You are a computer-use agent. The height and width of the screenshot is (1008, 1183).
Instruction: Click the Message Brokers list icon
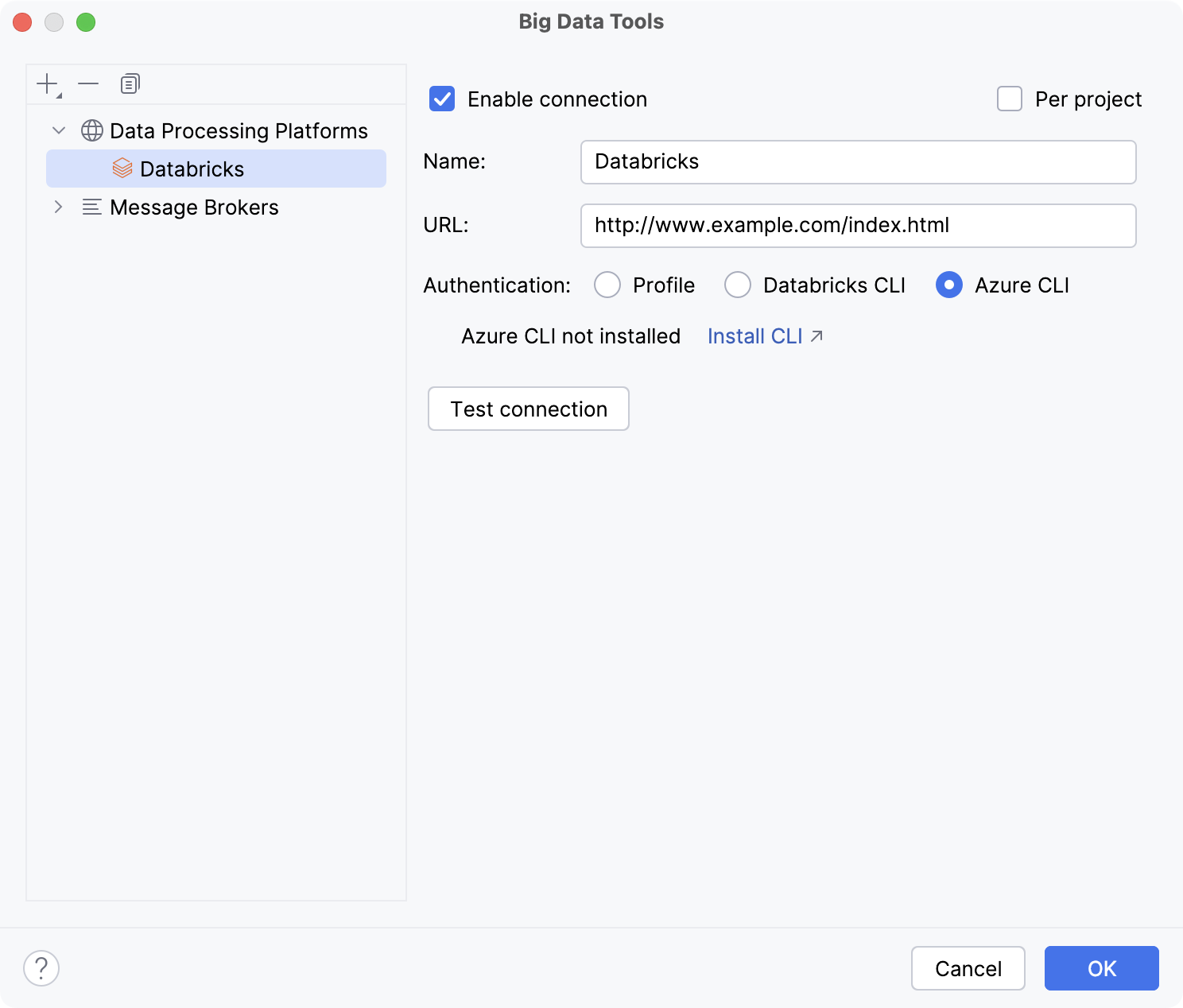(91, 207)
